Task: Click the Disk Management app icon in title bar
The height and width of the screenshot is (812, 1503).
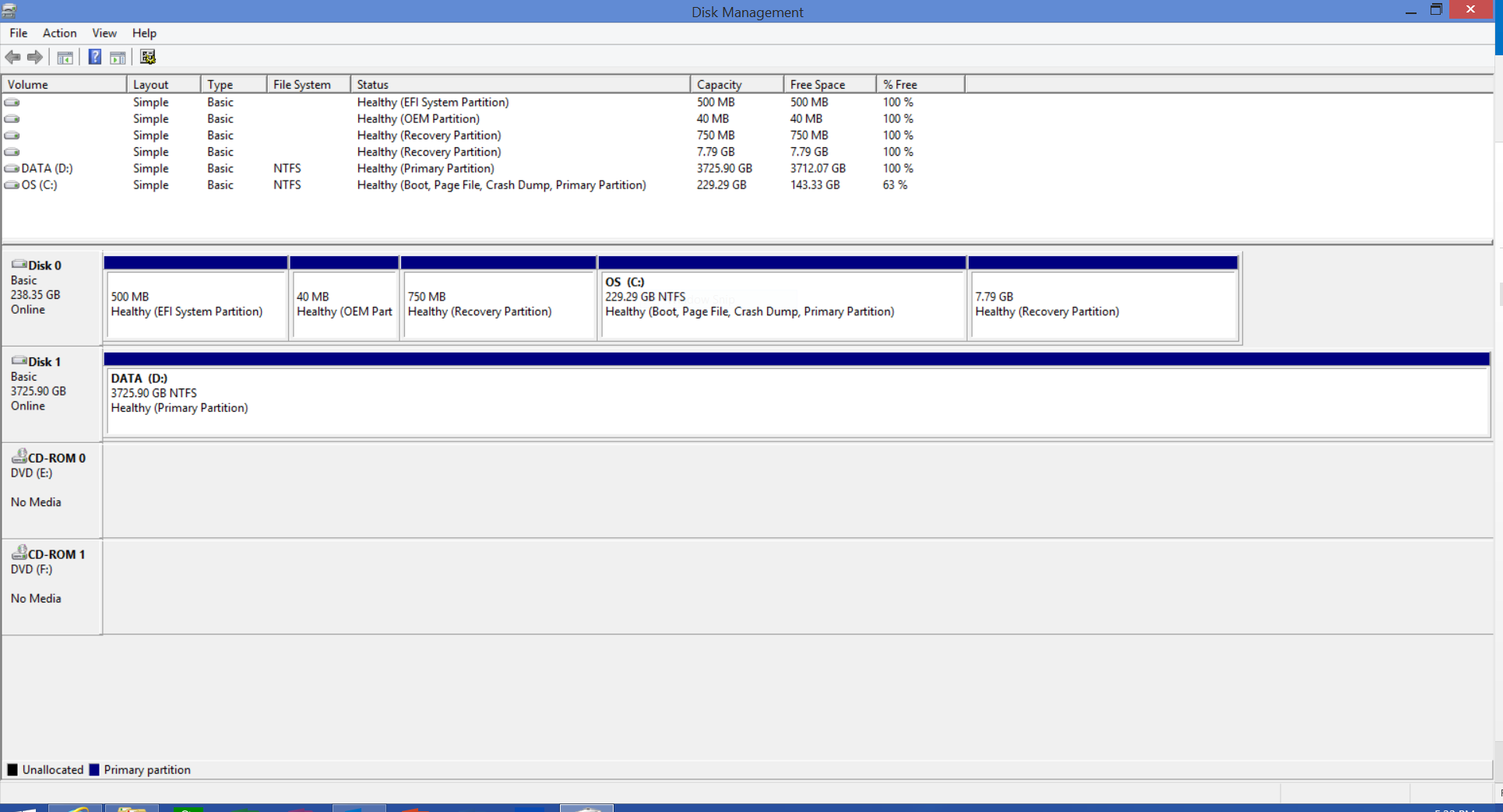Action: coord(9,11)
